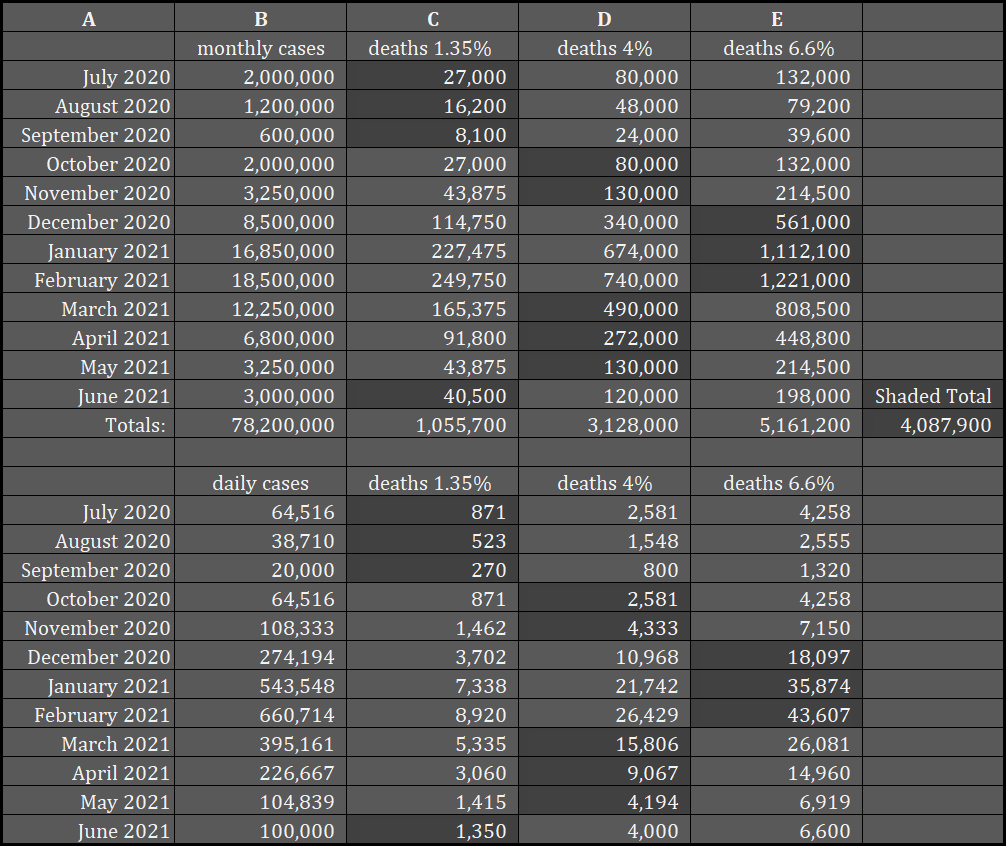Select the 1,055,700 totals cell
The width and height of the screenshot is (1006, 846).
(432, 425)
